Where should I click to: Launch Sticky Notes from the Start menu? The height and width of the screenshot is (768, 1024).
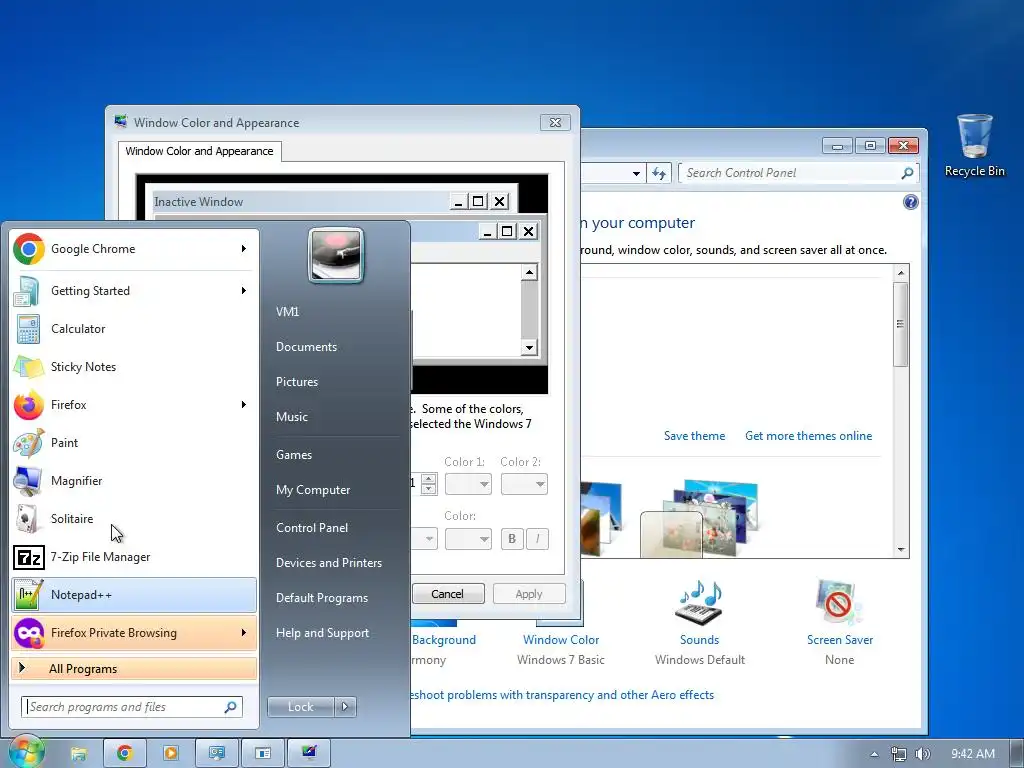134,366
